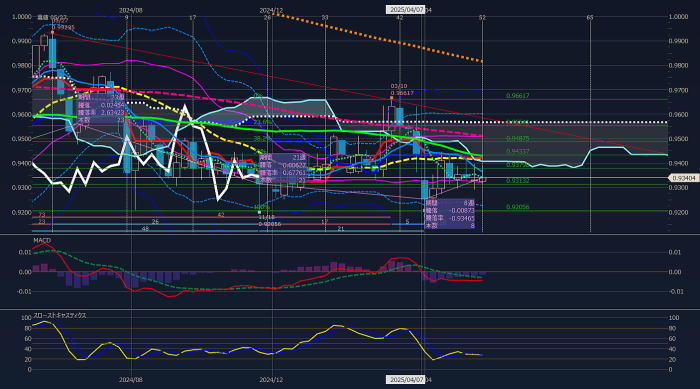The height and width of the screenshot is (389, 700).
Task: Select the 0.96617 Fibonacci level label
Action: tap(517, 96)
